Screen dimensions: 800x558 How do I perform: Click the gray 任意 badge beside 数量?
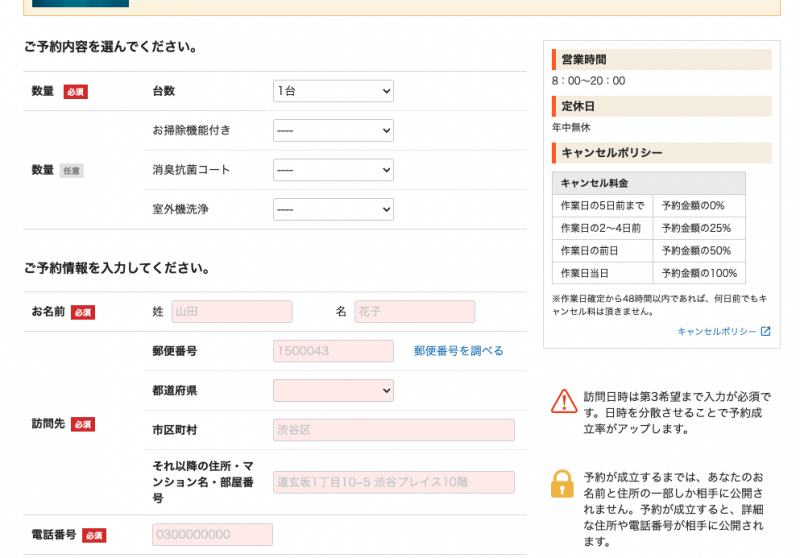pos(71,171)
